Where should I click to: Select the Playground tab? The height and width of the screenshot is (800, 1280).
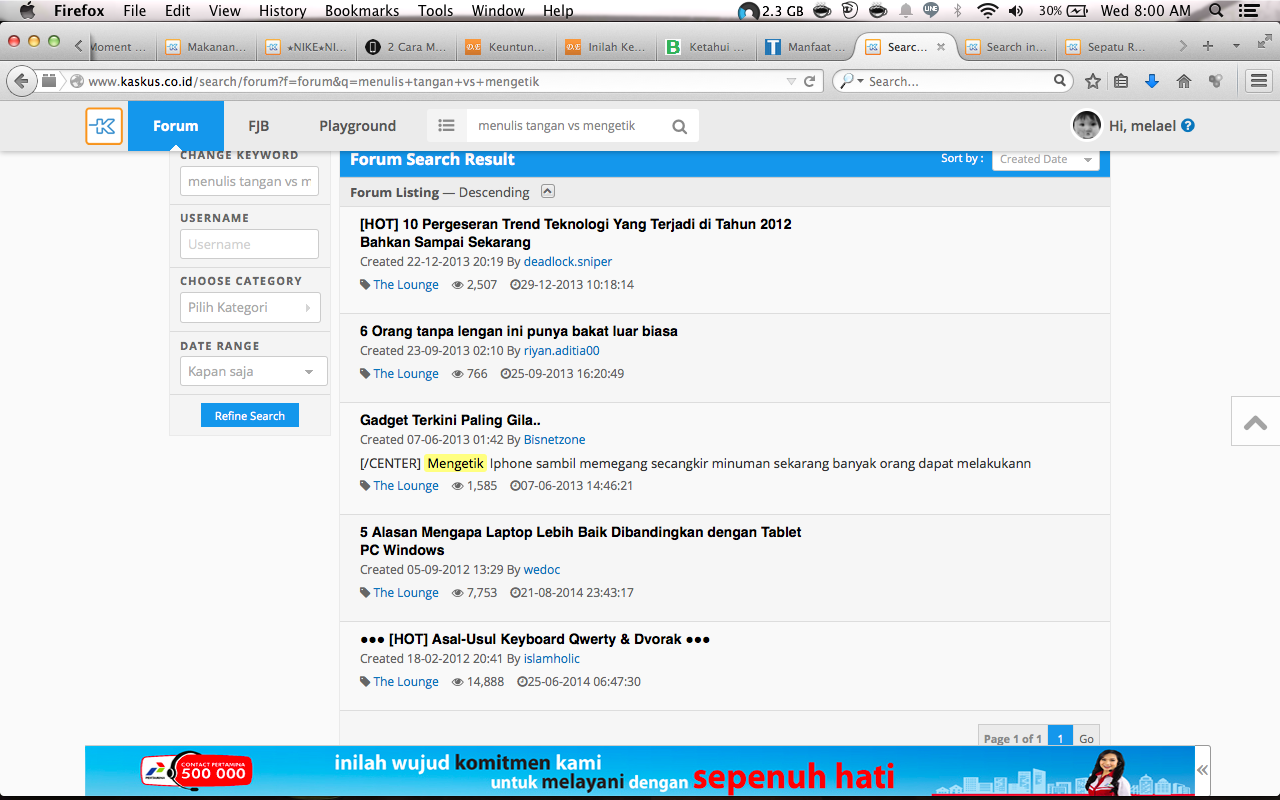pyautogui.click(x=357, y=126)
